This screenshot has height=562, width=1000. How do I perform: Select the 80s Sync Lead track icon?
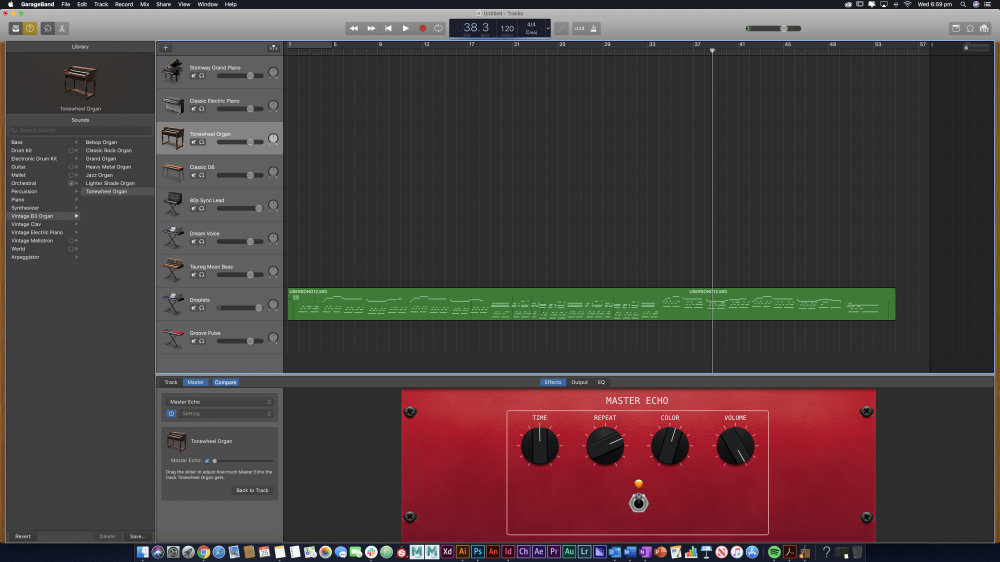tap(172, 204)
